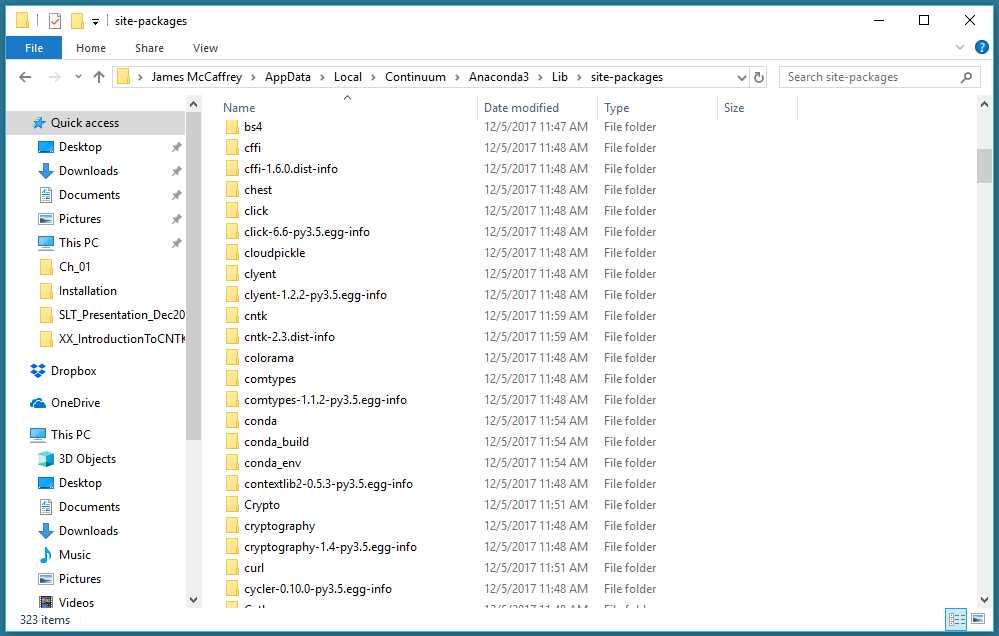Select Lib in the address path
The height and width of the screenshot is (636, 999).
559,77
